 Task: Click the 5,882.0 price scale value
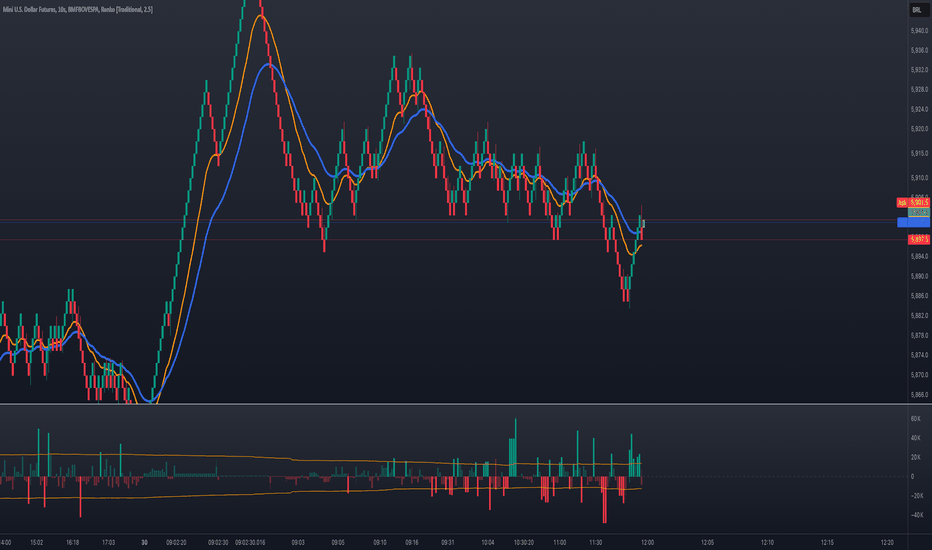pyautogui.click(x=919, y=316)
